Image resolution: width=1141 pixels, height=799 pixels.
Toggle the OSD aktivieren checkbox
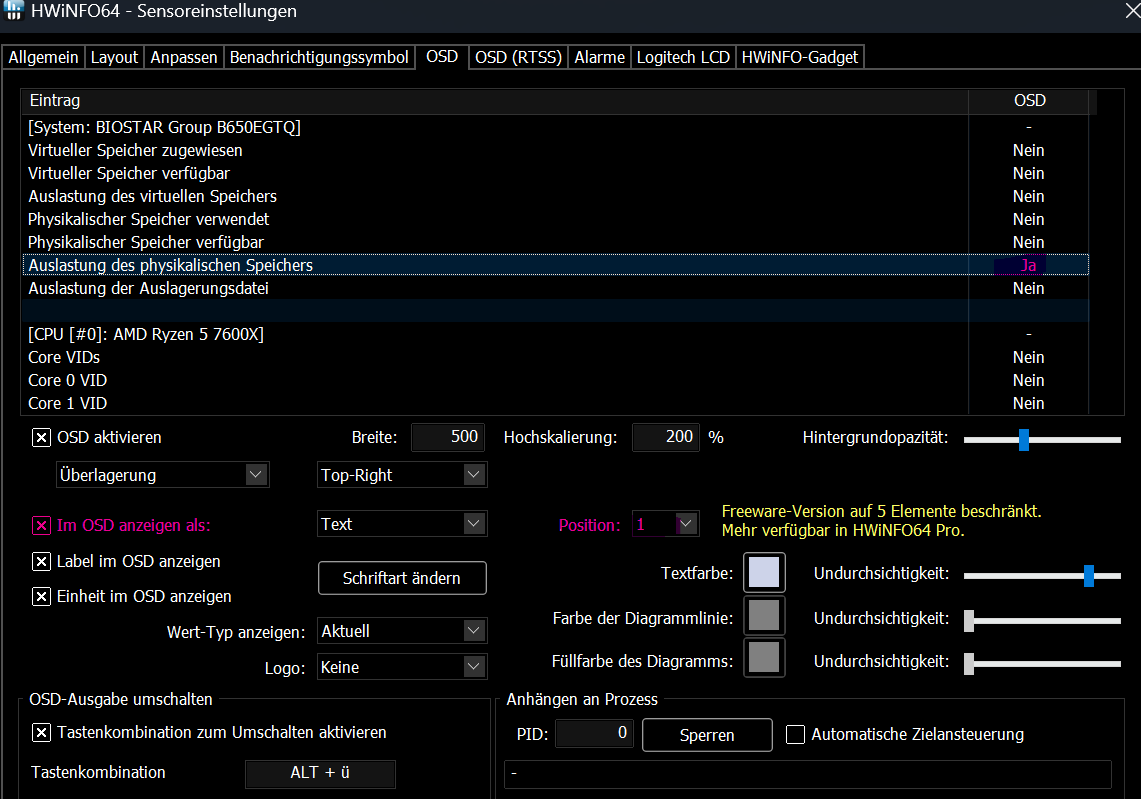pyautogui.click(x=41, y=437)
